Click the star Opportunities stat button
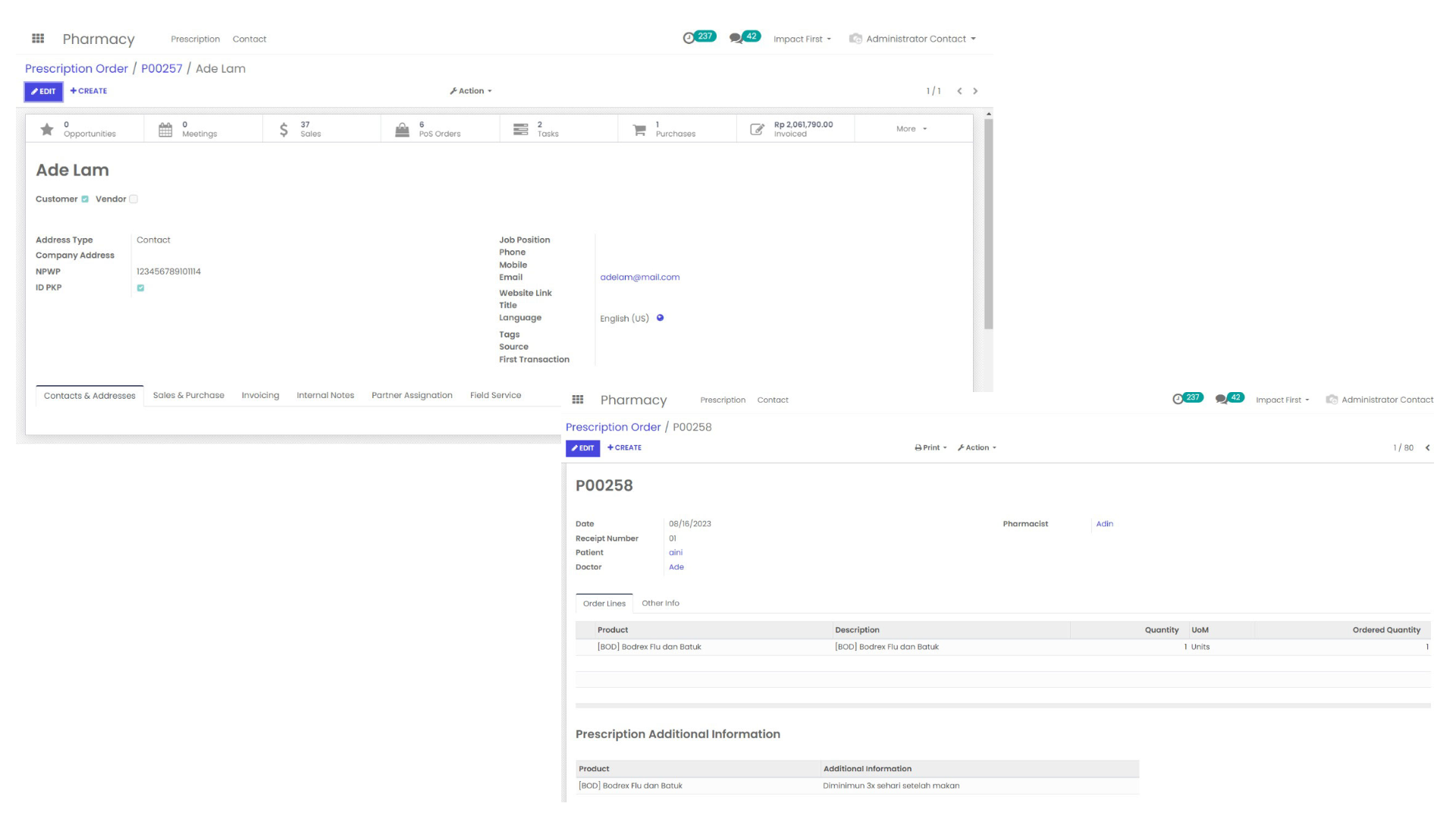 click(47, 130)
